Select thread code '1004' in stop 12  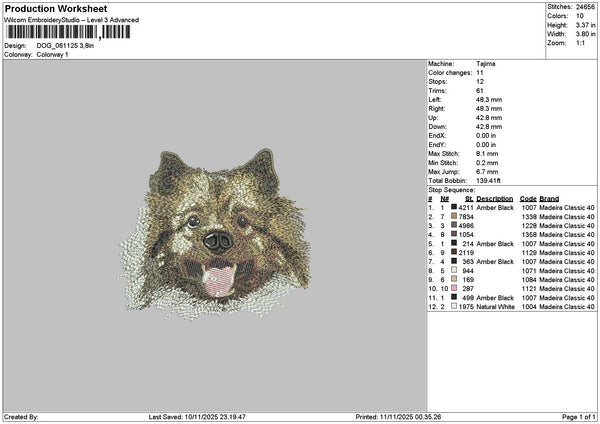pyautogui.click(x=529, y=307)
